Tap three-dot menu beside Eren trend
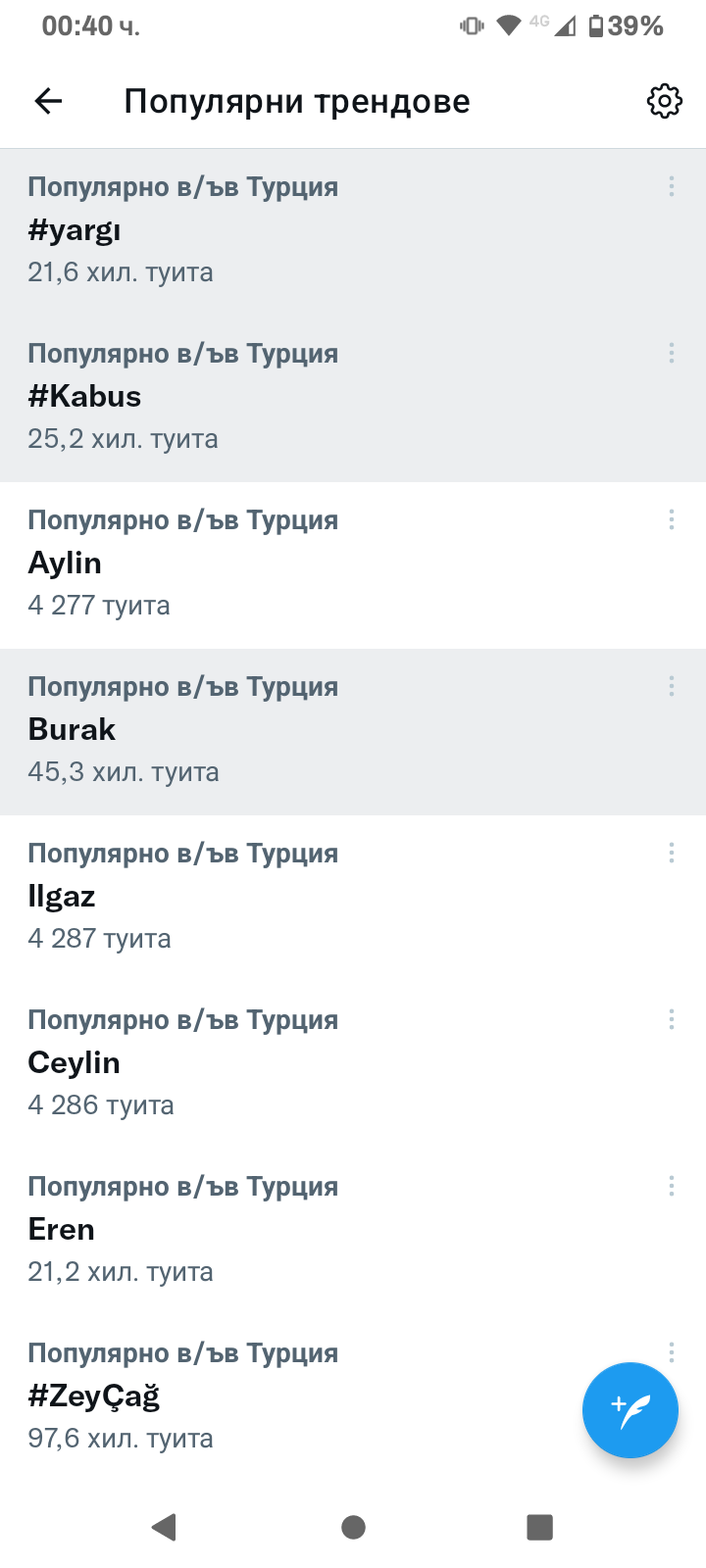Screen dimensions: 706x1568 [671, 1186]
